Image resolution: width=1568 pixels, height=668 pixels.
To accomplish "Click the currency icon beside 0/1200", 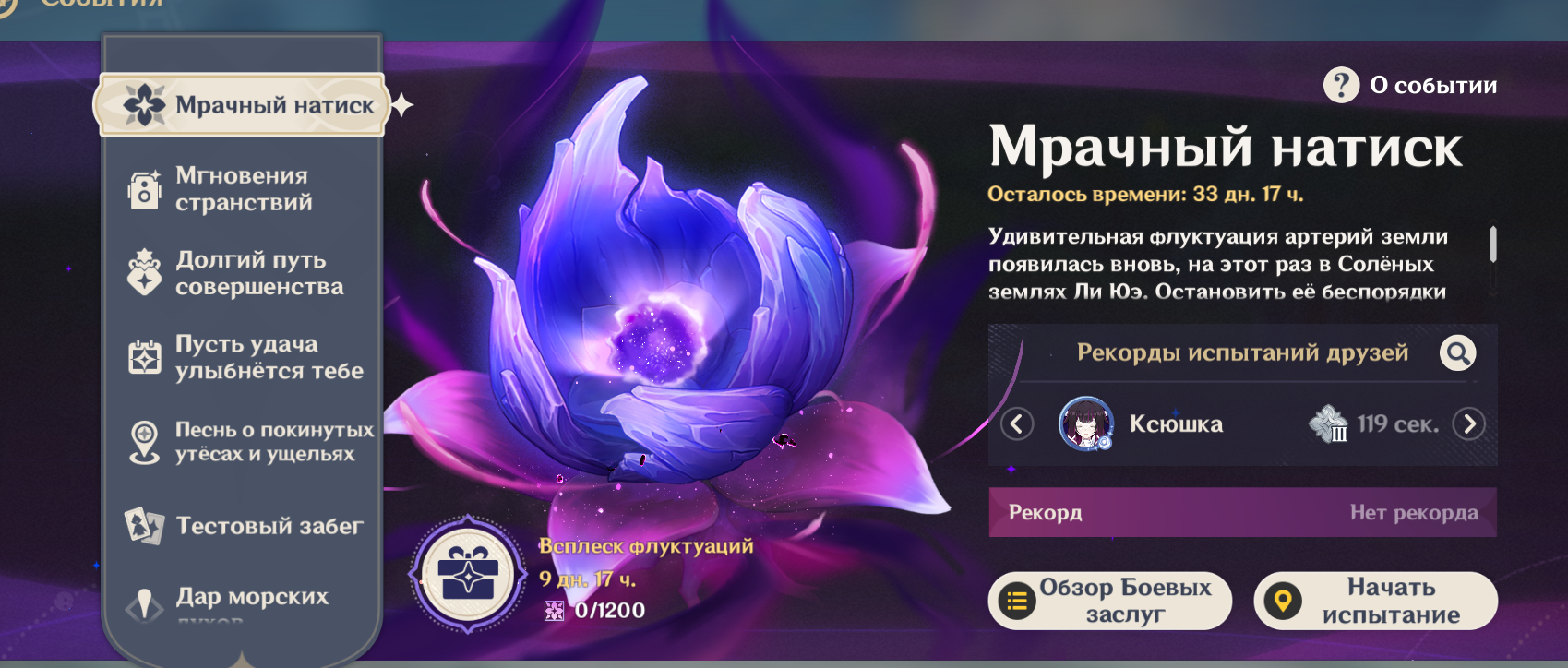I will (554, 611).
